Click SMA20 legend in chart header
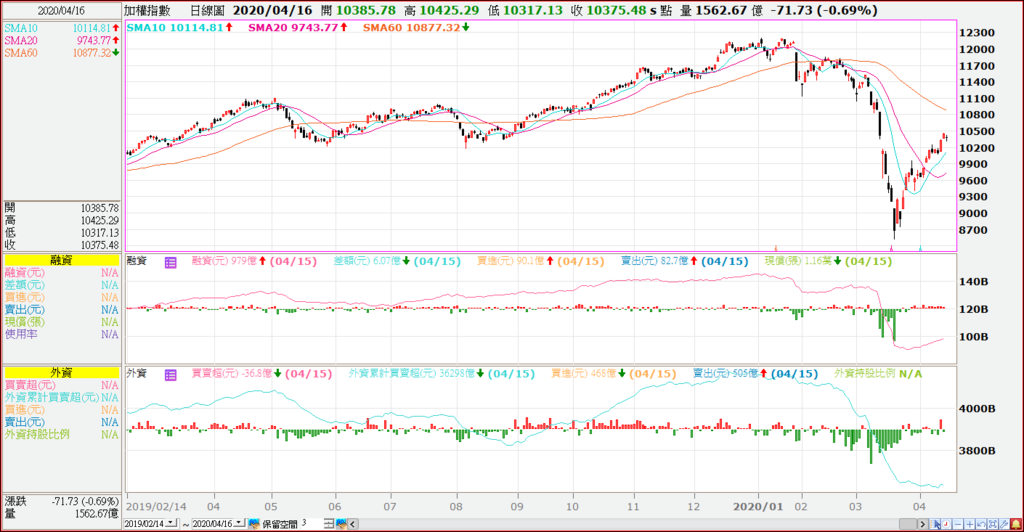The height and width of the screenshot is (532, 1024). 298,27
